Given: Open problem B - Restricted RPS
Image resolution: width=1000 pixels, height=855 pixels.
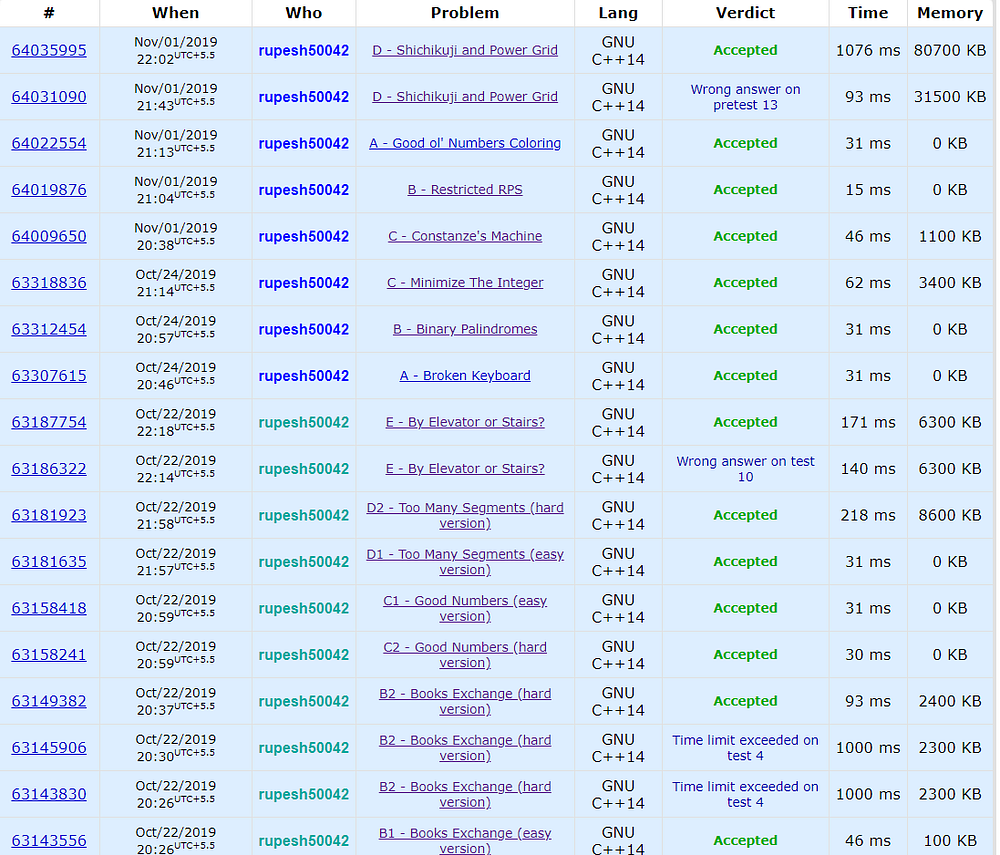Looking at the screenshot, I should coord(465,190).
